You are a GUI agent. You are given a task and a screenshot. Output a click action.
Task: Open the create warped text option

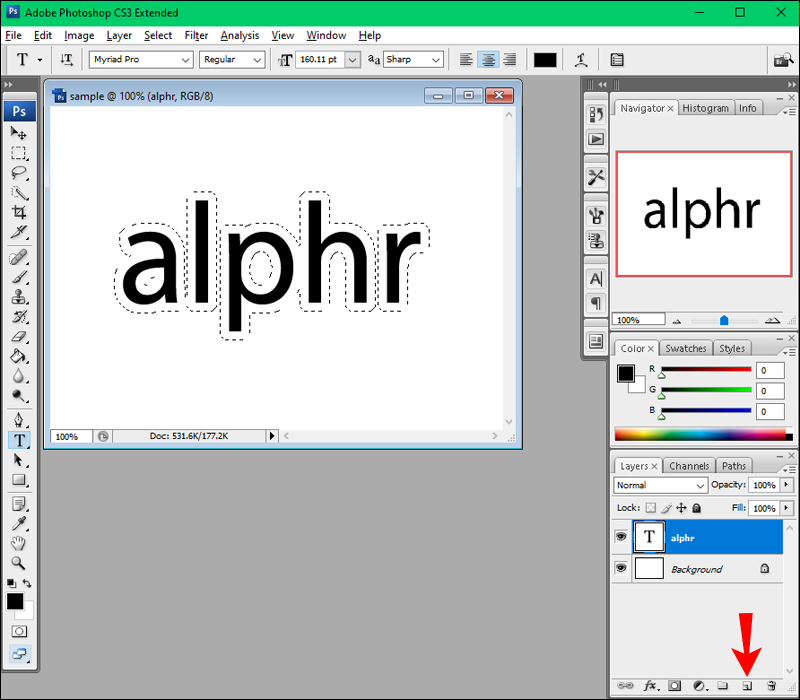[581, 60]
